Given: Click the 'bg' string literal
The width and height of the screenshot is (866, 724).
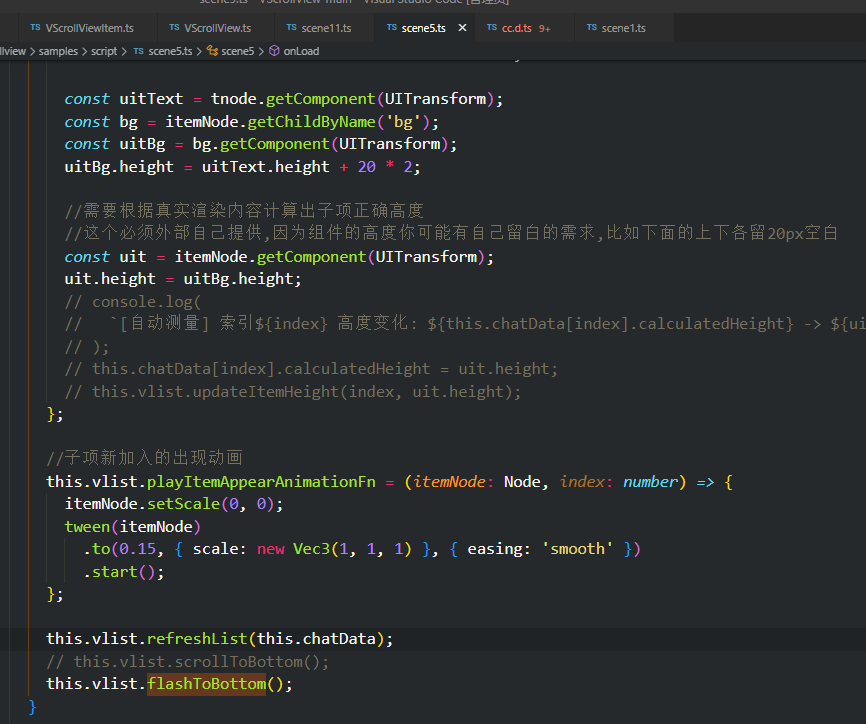Looking at the screenshot, I should point(403,122).
